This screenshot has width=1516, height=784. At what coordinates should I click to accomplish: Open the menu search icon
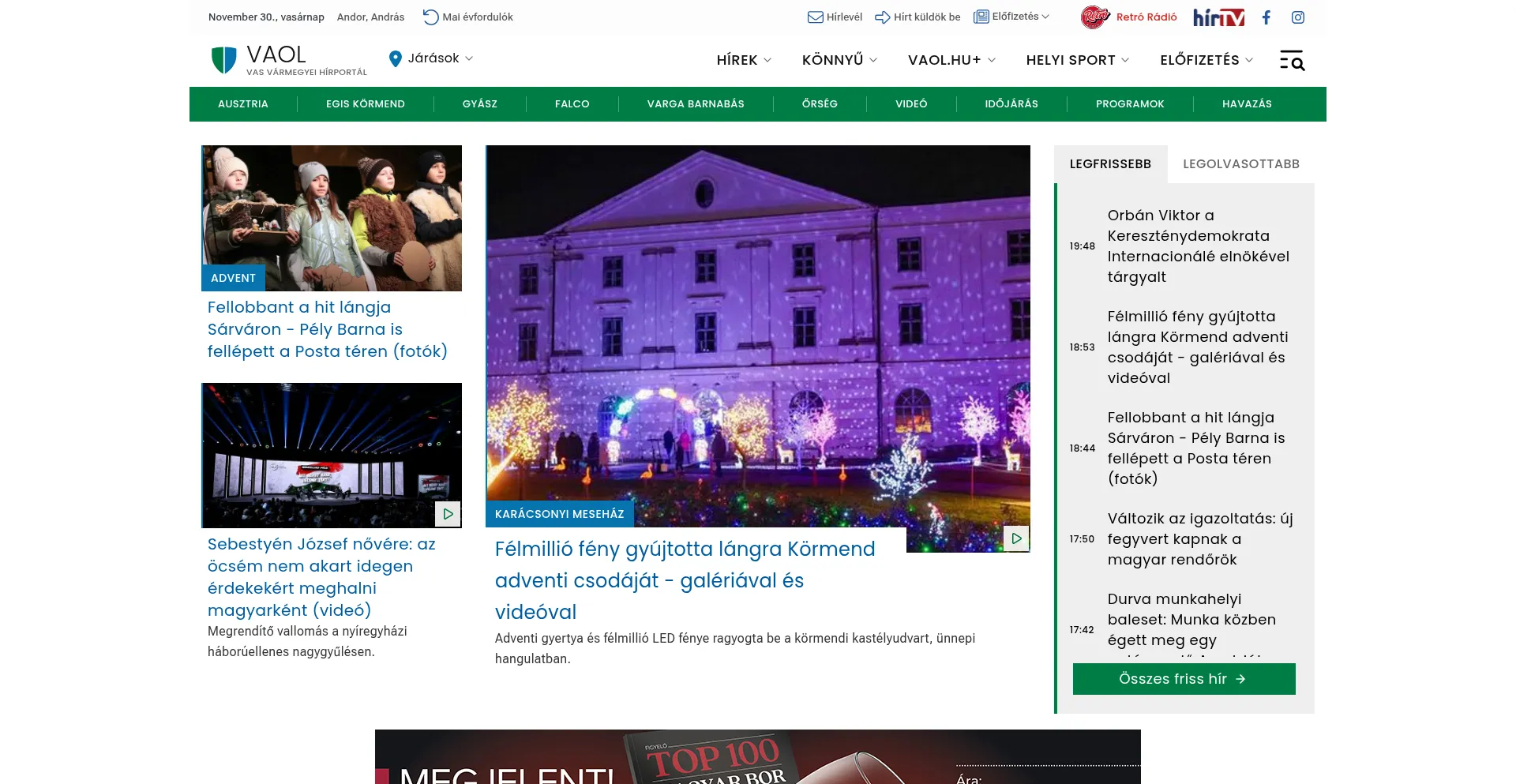click(x=1292, y=60)
